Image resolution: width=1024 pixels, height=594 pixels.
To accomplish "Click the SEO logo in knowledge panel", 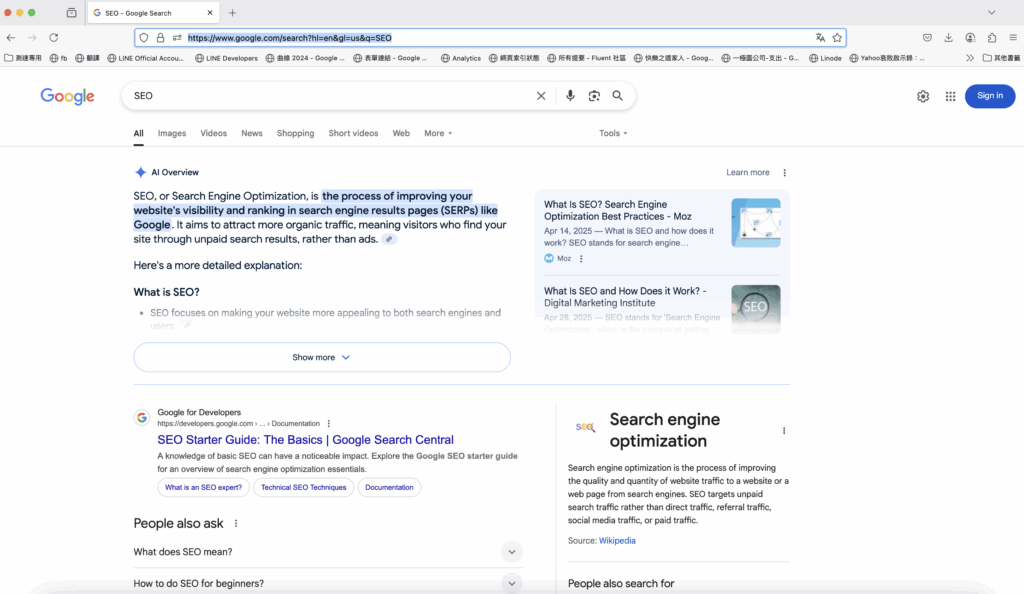I will 585,428.
